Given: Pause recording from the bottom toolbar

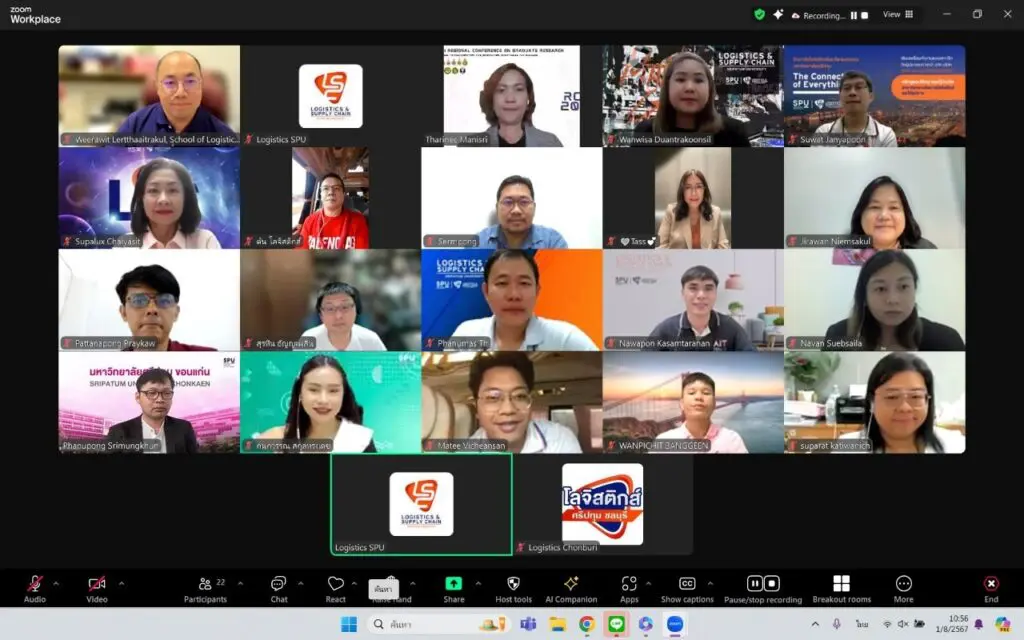Looking at the screenshot, I should click(754, 583).
